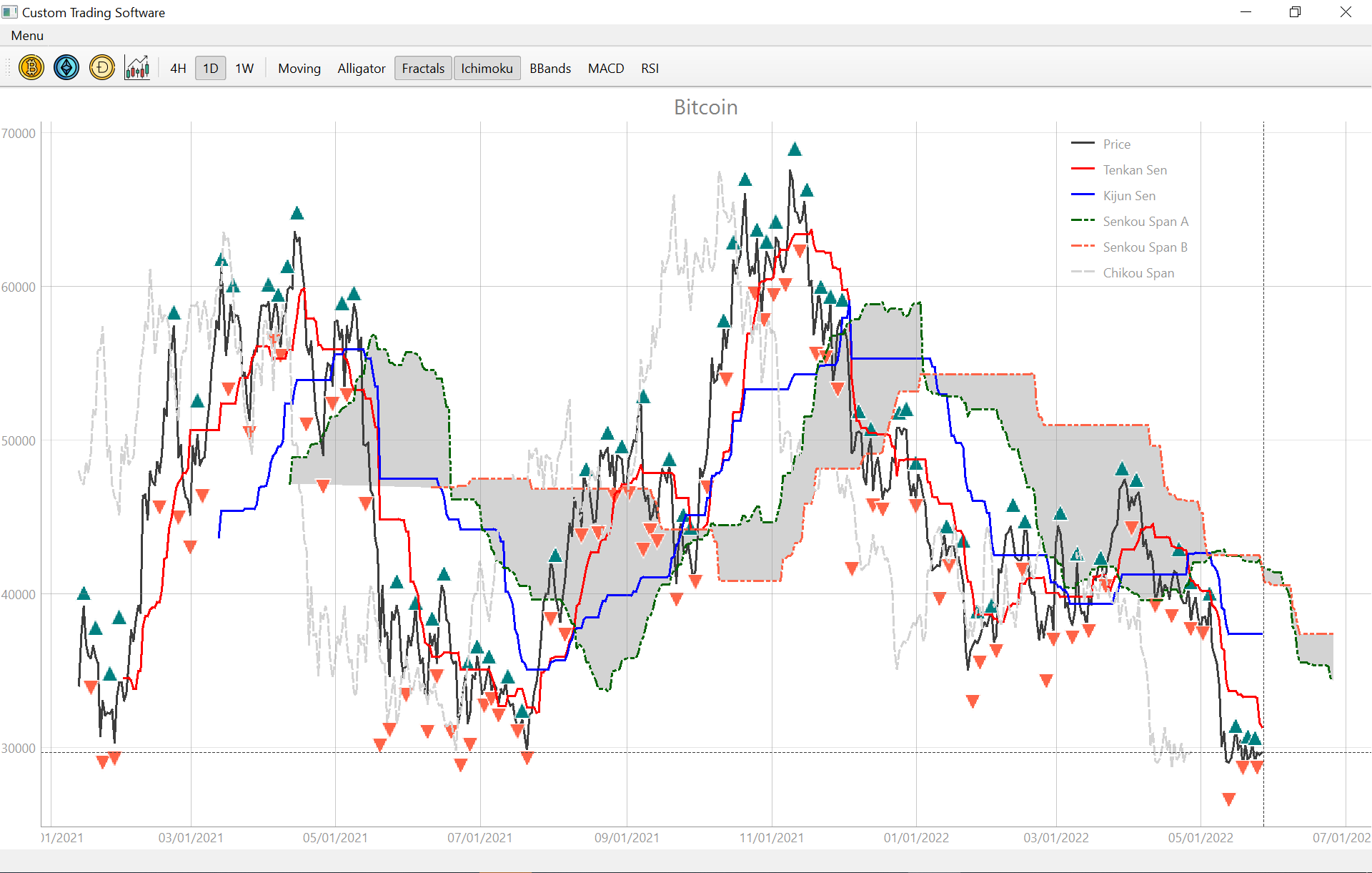Turn off the Ichimoku indicator

487,69
